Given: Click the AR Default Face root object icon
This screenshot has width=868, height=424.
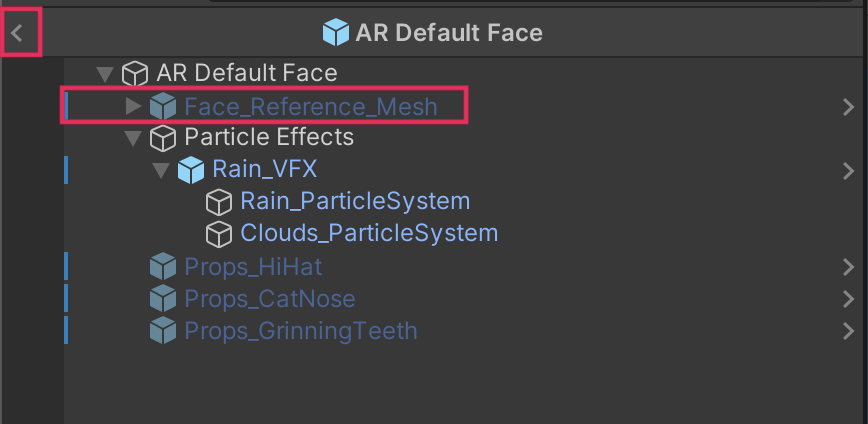Looking at the screenshot, I should click(134, 73).
